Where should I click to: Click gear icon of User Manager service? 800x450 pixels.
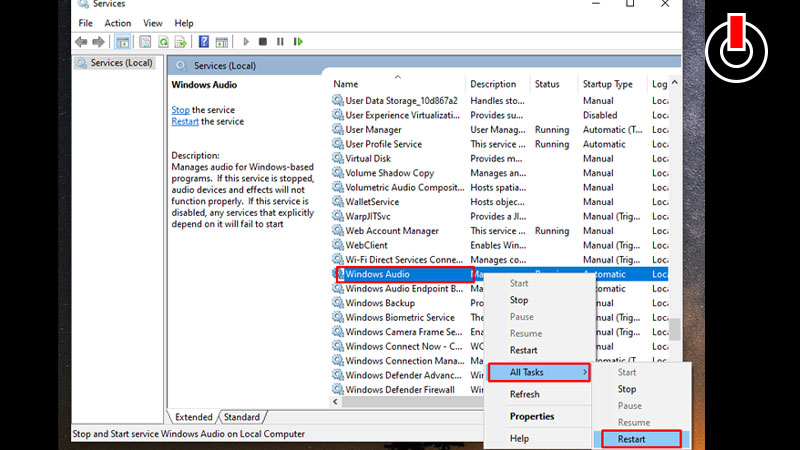[x=338, y=129]
